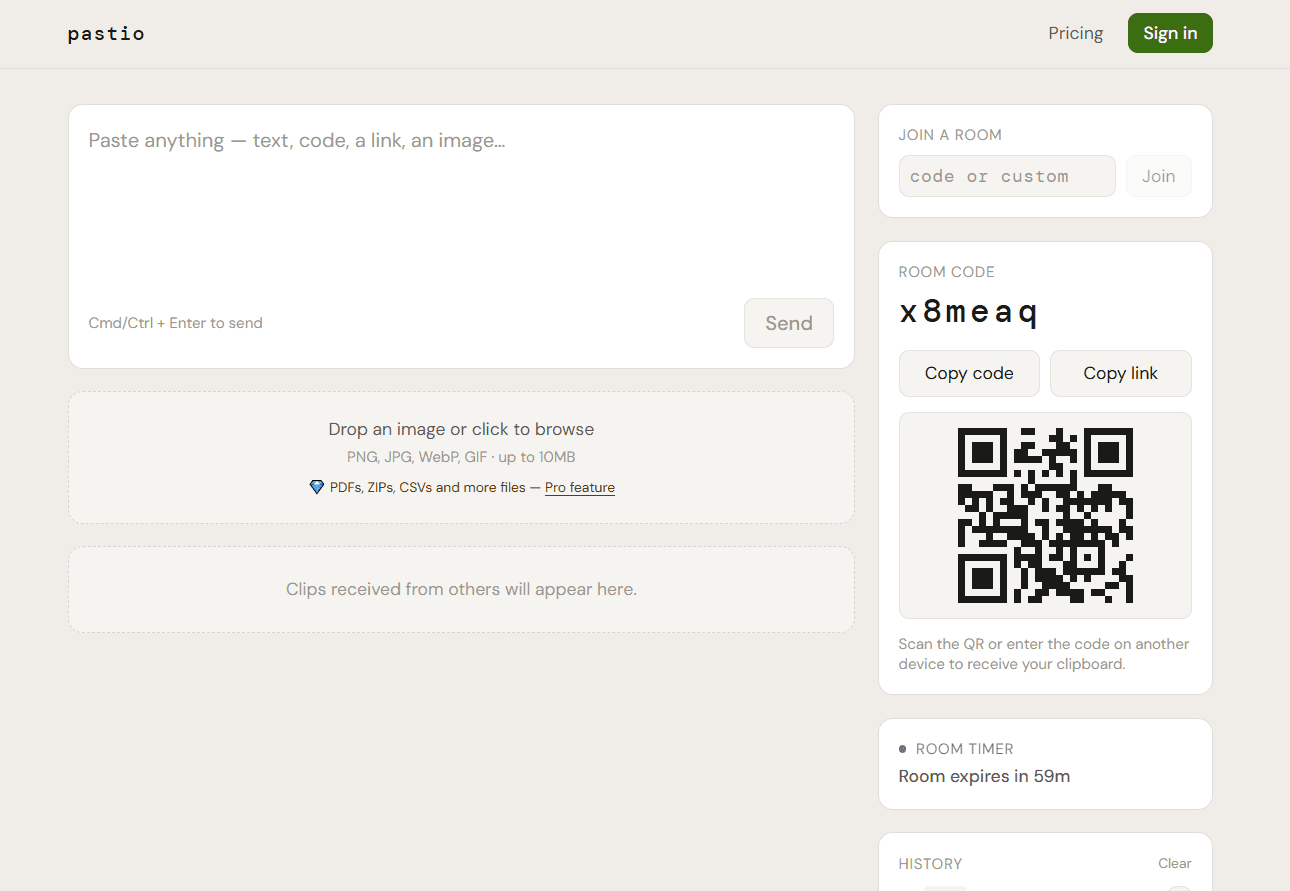Click the HISTORY heading
1290x891 pixels.
point(930,864)
